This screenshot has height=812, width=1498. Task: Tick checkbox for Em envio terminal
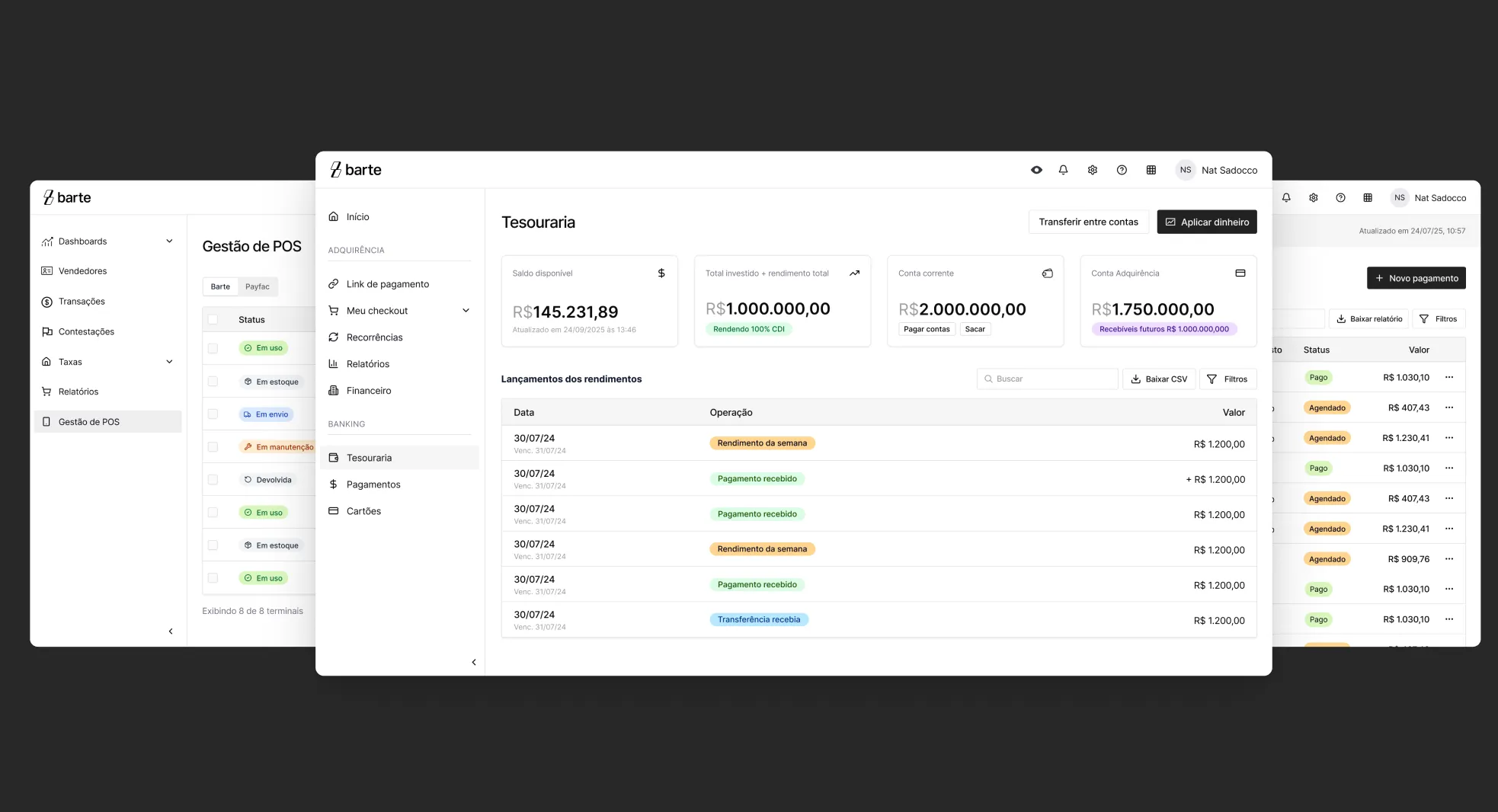click(213, 414)
